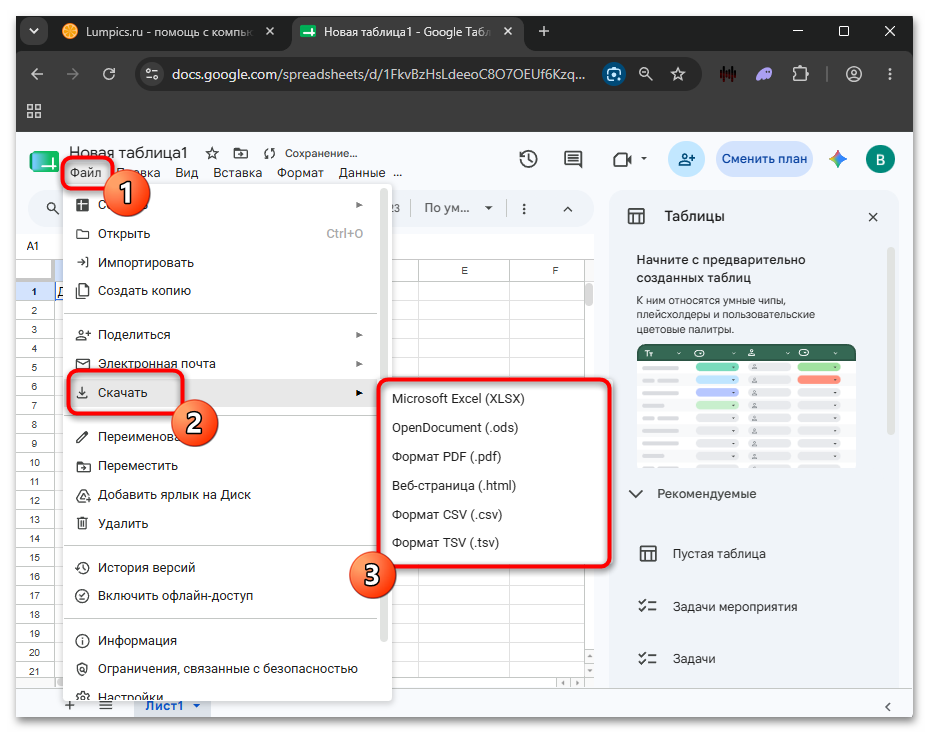Bookmark this page with the star icon

pos(678,74)
